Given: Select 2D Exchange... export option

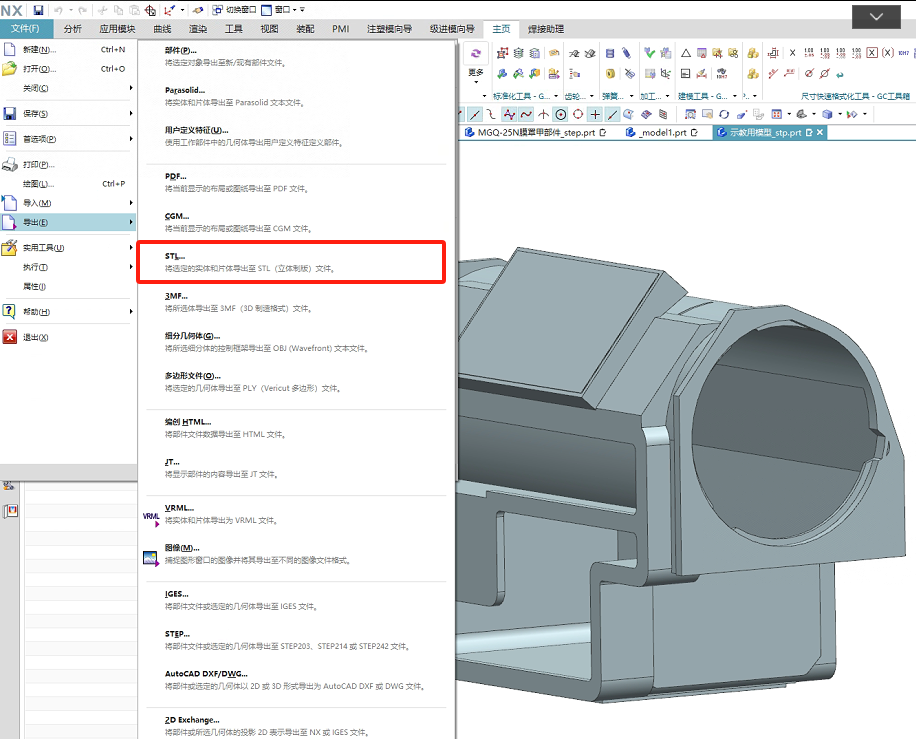Looking at the screenshot, I should [296, 726].
